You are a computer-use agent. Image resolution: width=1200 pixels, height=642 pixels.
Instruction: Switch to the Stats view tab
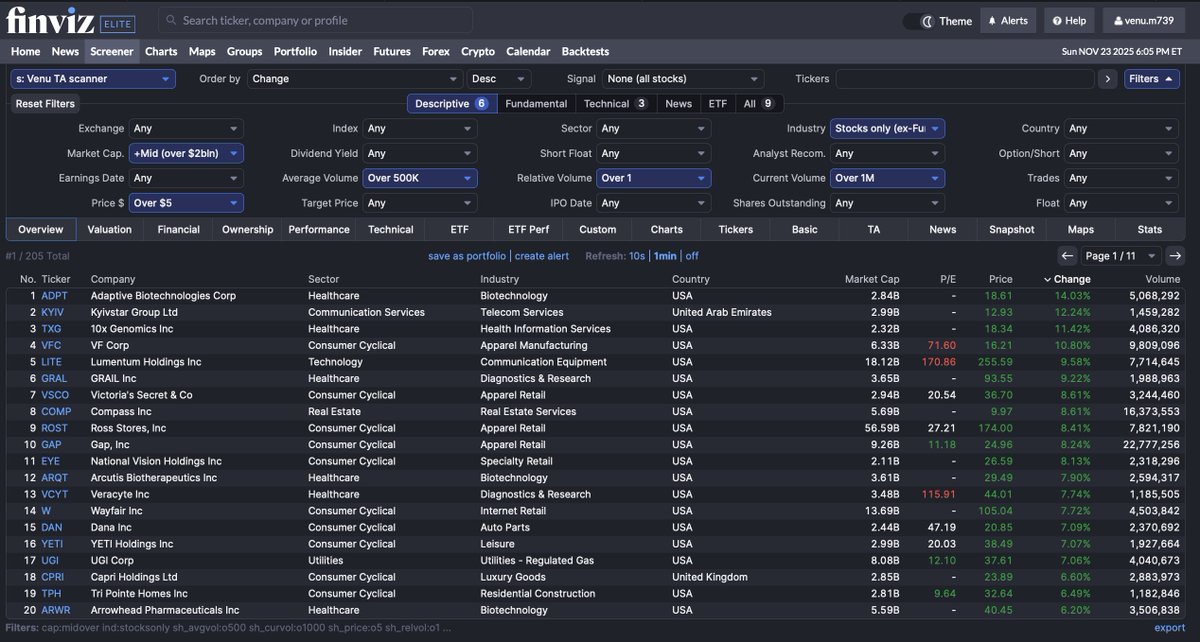click(x=1150, y=229)
